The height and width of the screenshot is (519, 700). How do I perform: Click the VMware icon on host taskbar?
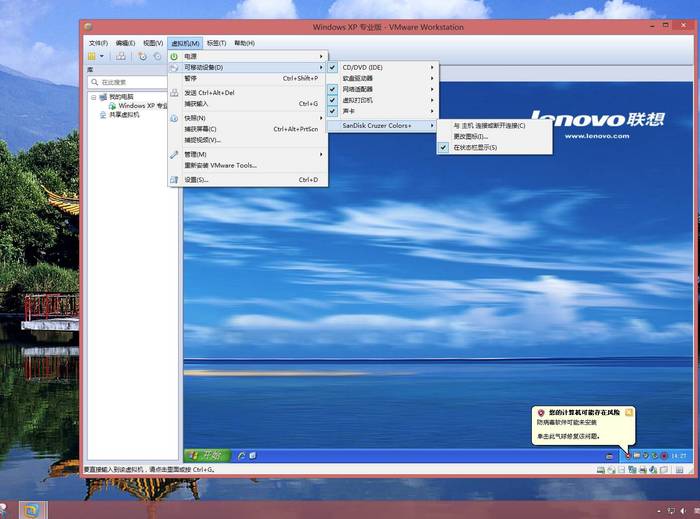[x=32, y=511]
